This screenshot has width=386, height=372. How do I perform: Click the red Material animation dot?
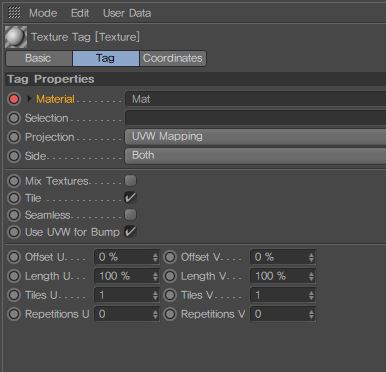(14, 99)
